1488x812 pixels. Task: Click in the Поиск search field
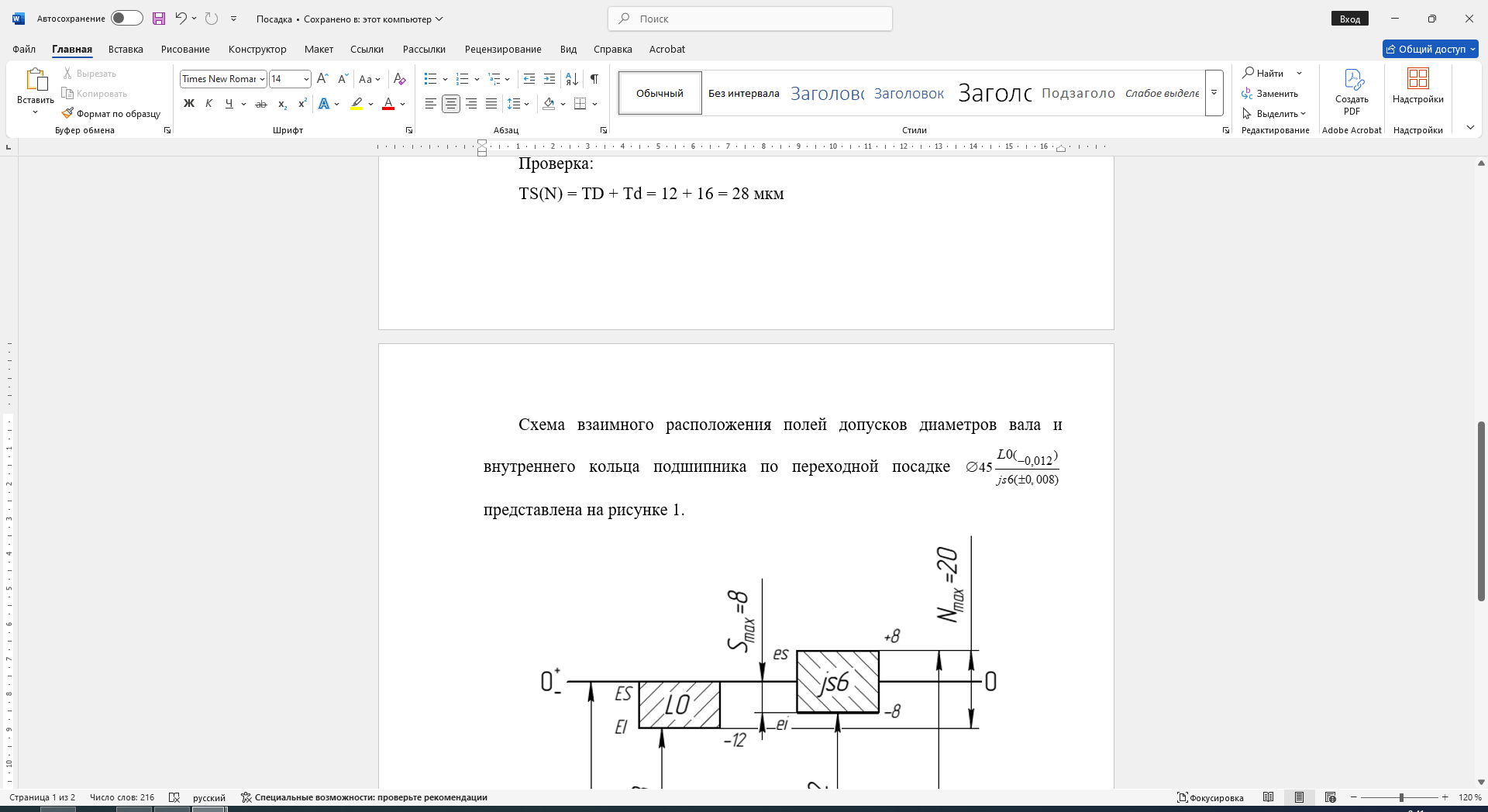click(750, 19)
